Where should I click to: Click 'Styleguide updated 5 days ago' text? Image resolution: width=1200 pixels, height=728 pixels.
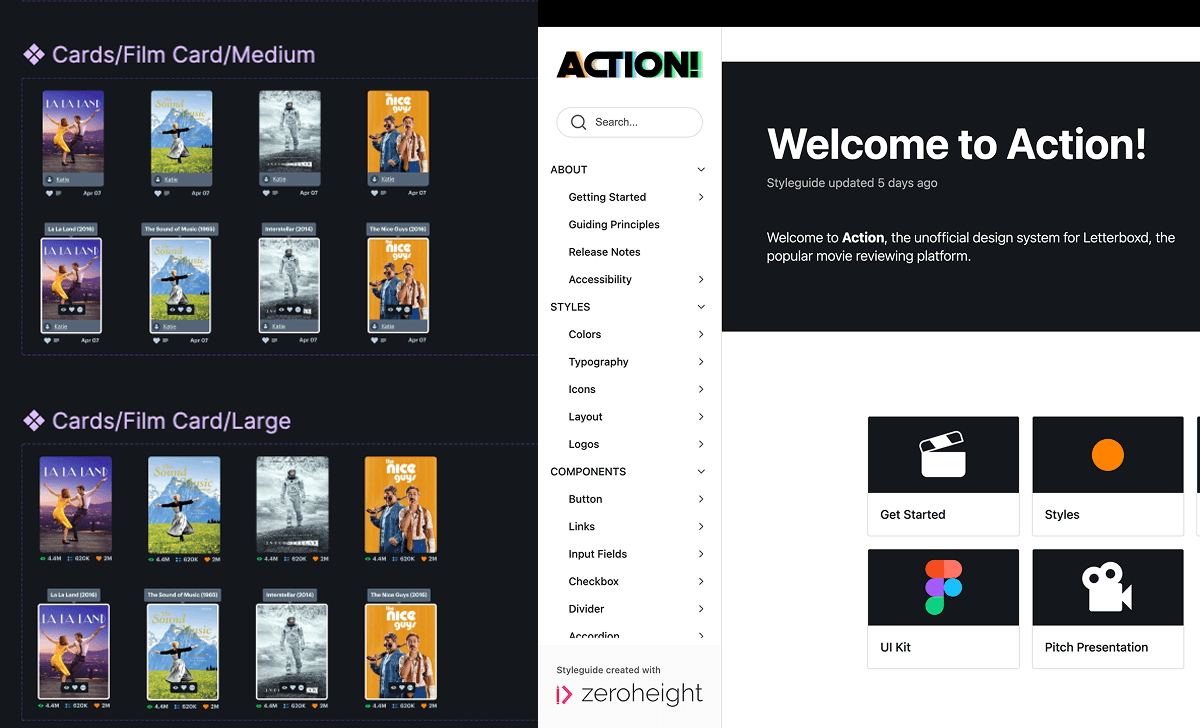click(852, 183)
